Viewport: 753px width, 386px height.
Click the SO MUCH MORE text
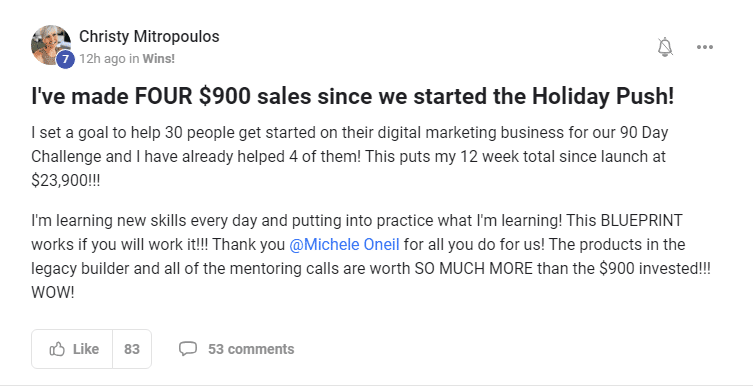click(x=474, y=268)
